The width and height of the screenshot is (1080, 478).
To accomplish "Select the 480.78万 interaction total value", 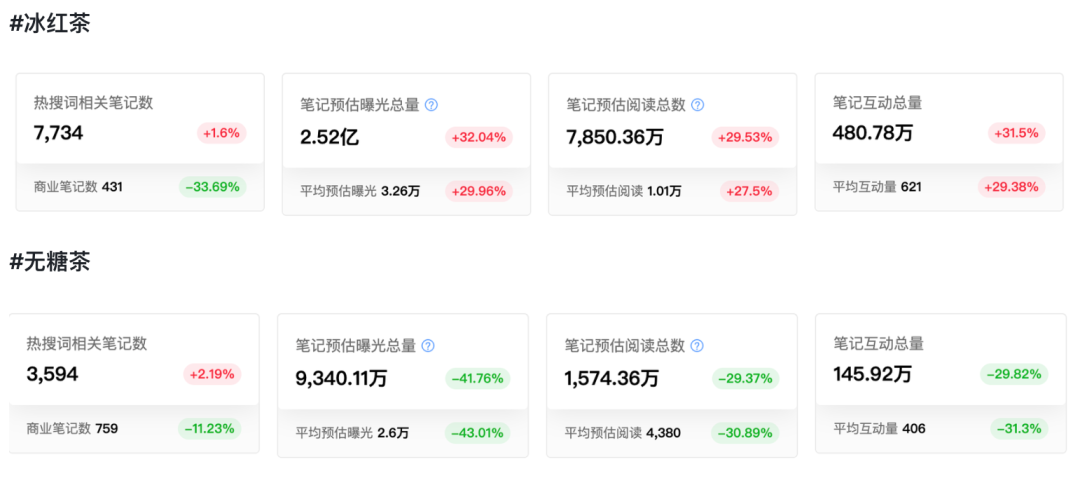I will [872, 133].
